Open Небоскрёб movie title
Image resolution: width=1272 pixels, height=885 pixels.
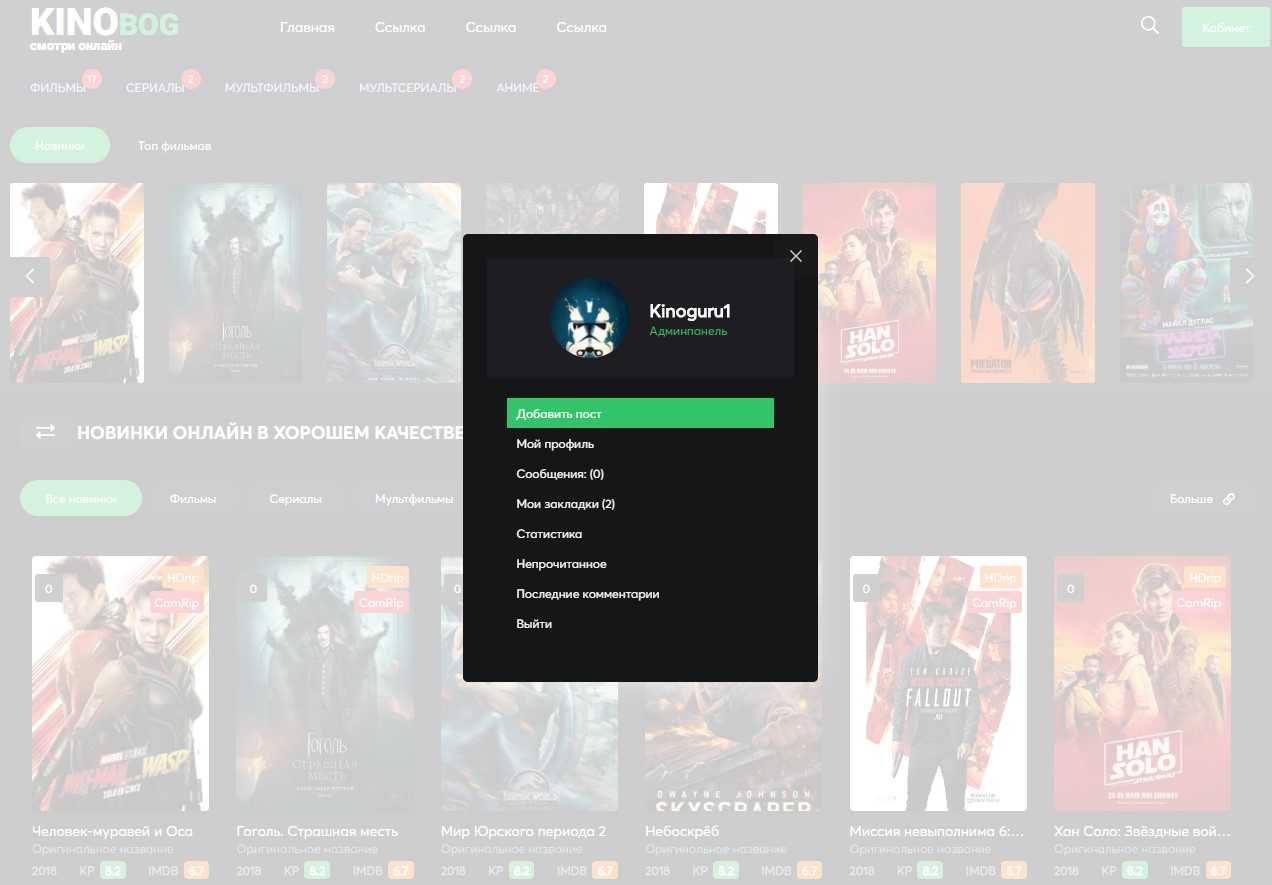[x=682, y=831]
